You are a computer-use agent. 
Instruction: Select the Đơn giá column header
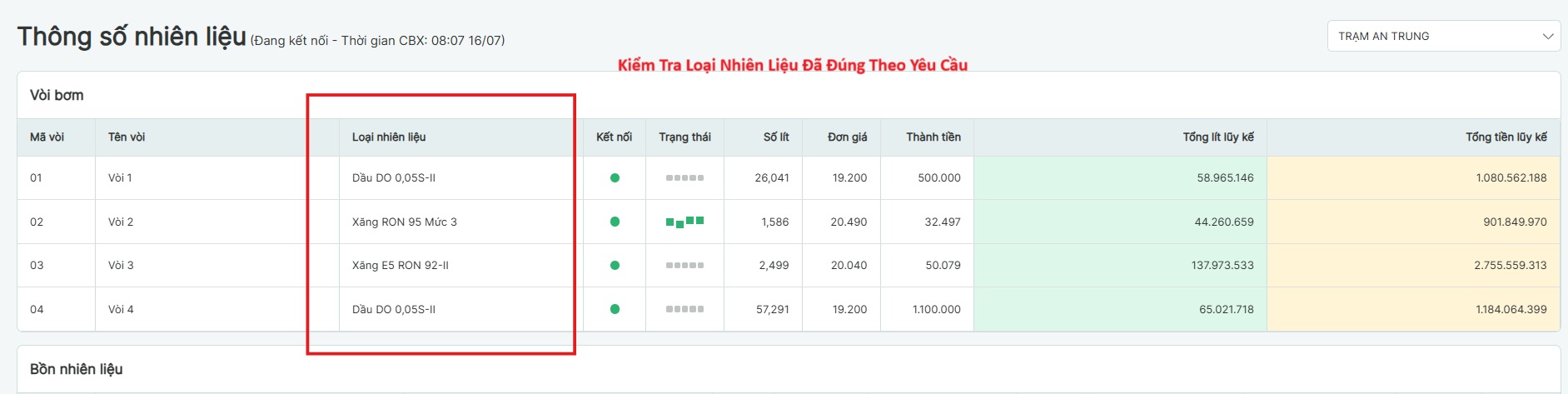click(847, 137)
